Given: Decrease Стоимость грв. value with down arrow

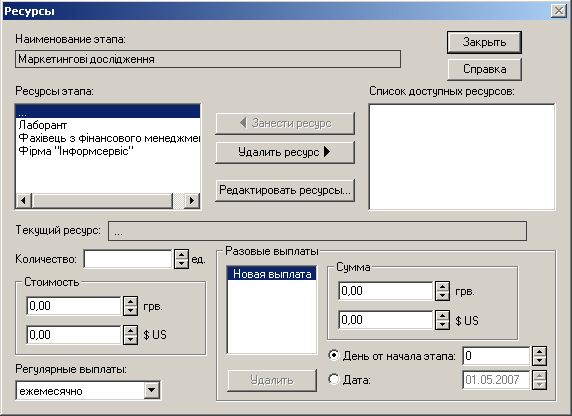Looking at the screenshot, I should 131,311.
